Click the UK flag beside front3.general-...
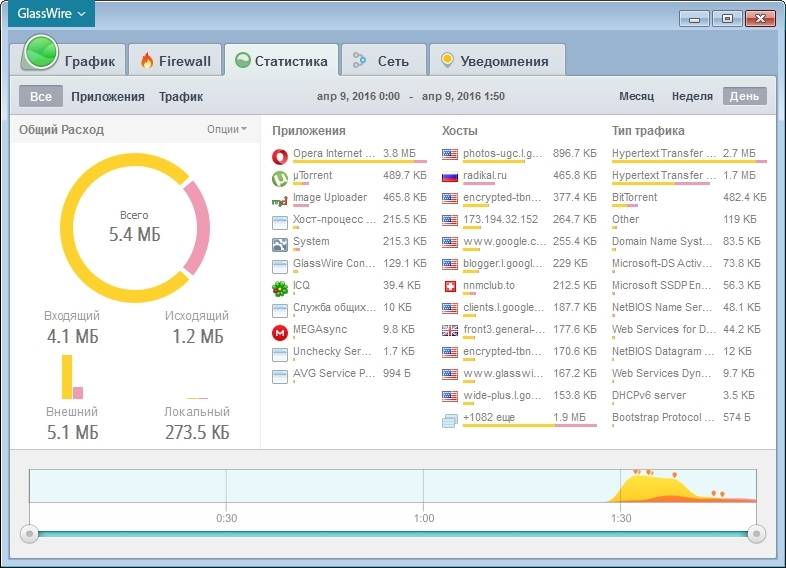The height and width of the screenshot is (568, 786). 450,330
